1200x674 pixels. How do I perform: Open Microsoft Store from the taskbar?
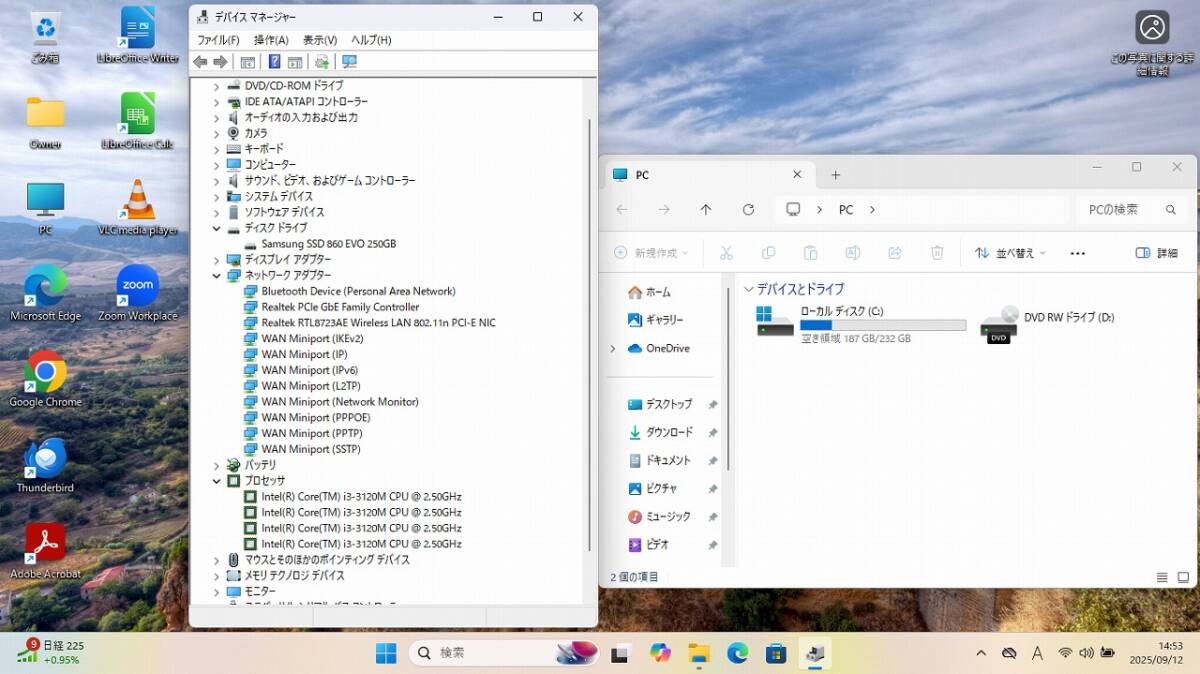coord(776,653)
